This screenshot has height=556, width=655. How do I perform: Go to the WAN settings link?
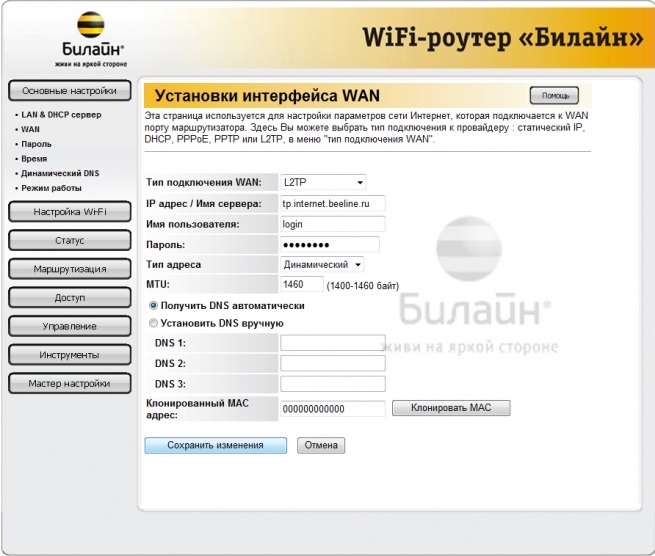(30, 129)
